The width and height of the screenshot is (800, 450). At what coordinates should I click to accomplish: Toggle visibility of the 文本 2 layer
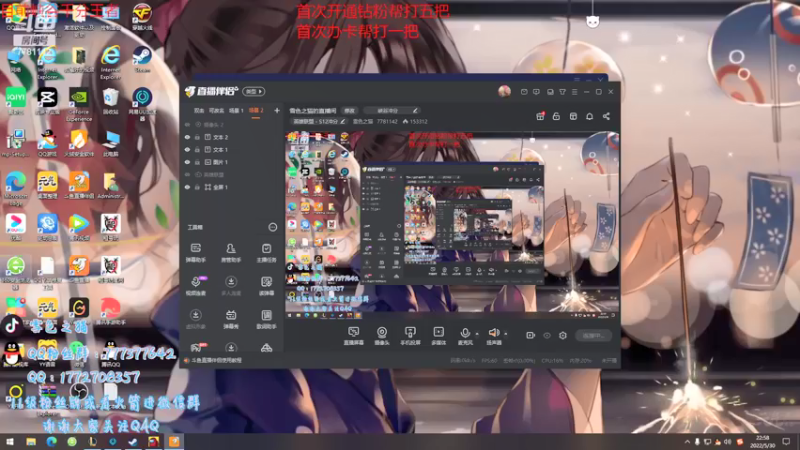(187, 137)
